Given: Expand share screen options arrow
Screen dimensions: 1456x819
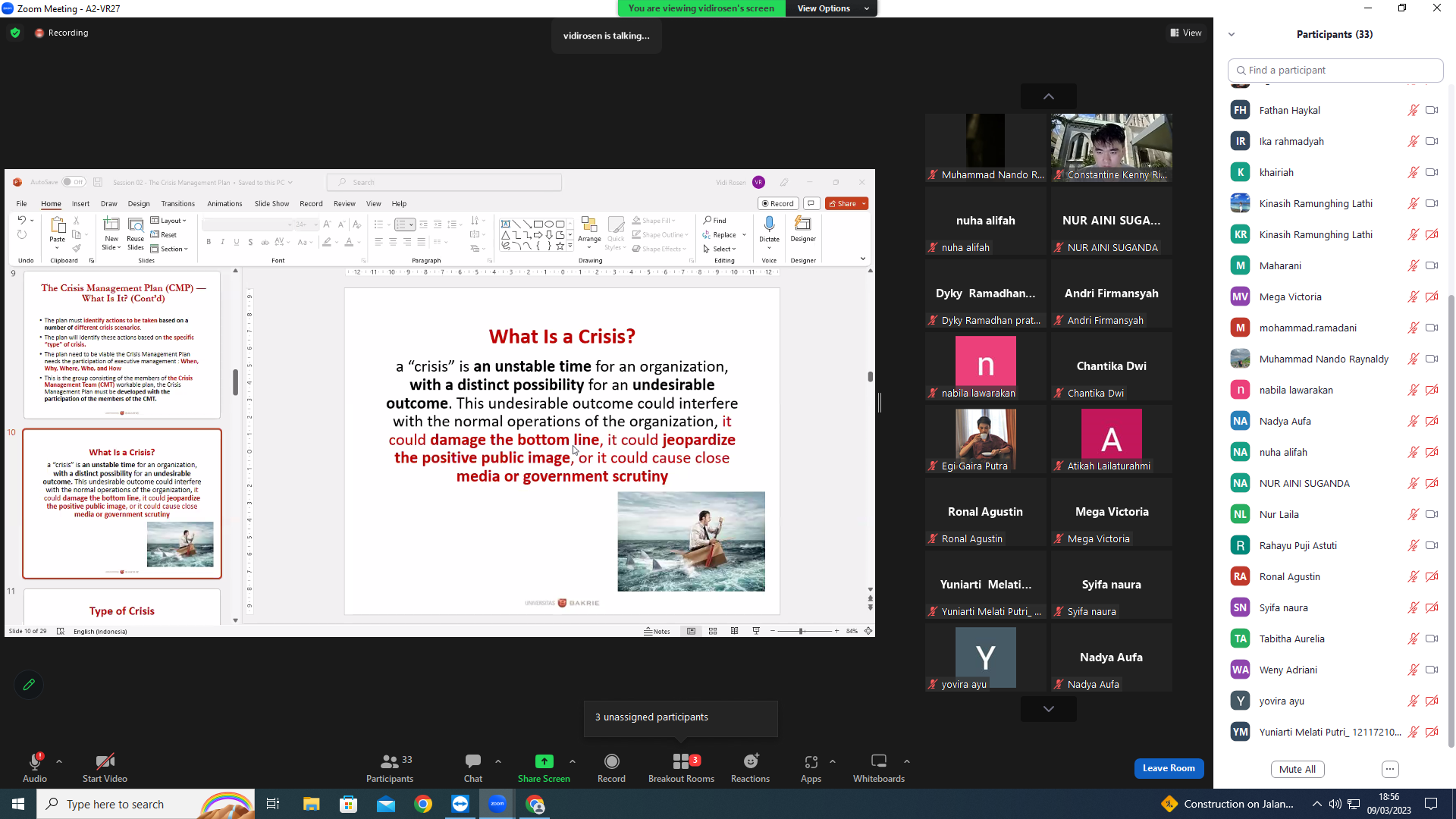Looking at the screenshot, I should pos(573,761).
